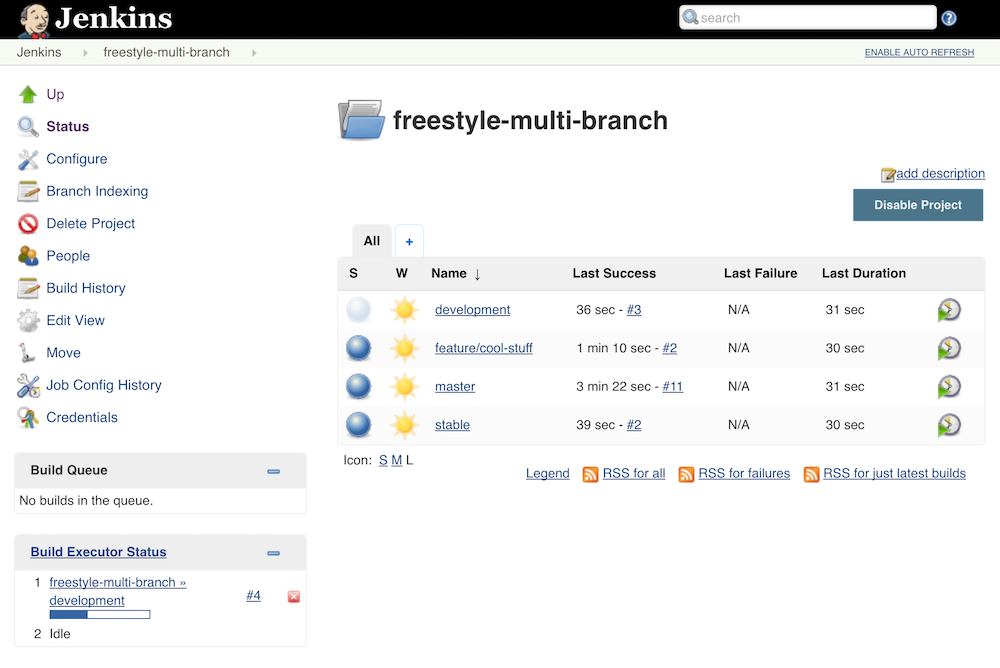Click the add description link
1000x668 pixels.
[x=940, y=174]
